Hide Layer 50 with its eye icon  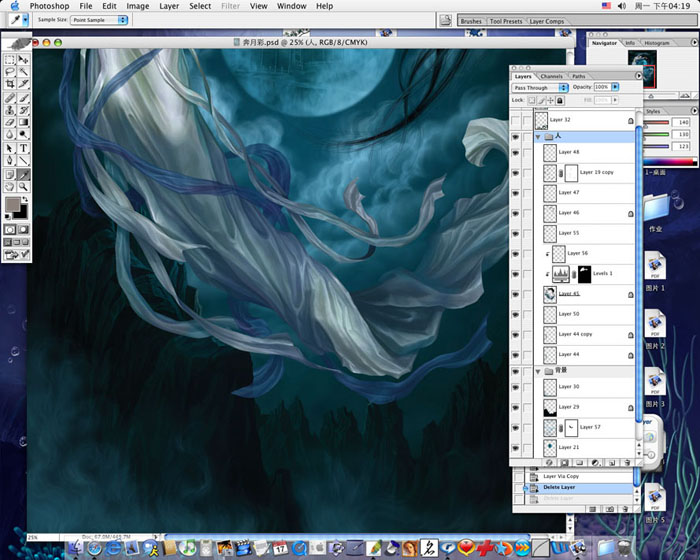516,314
